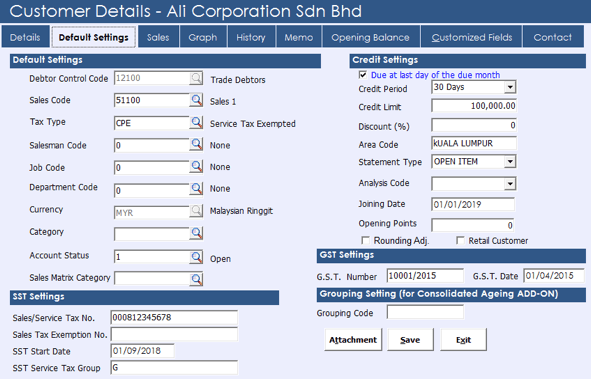Viewport: 591px width, 379px height.
Task: Click the Tax Type field CPE
Action: pos(152,123)
